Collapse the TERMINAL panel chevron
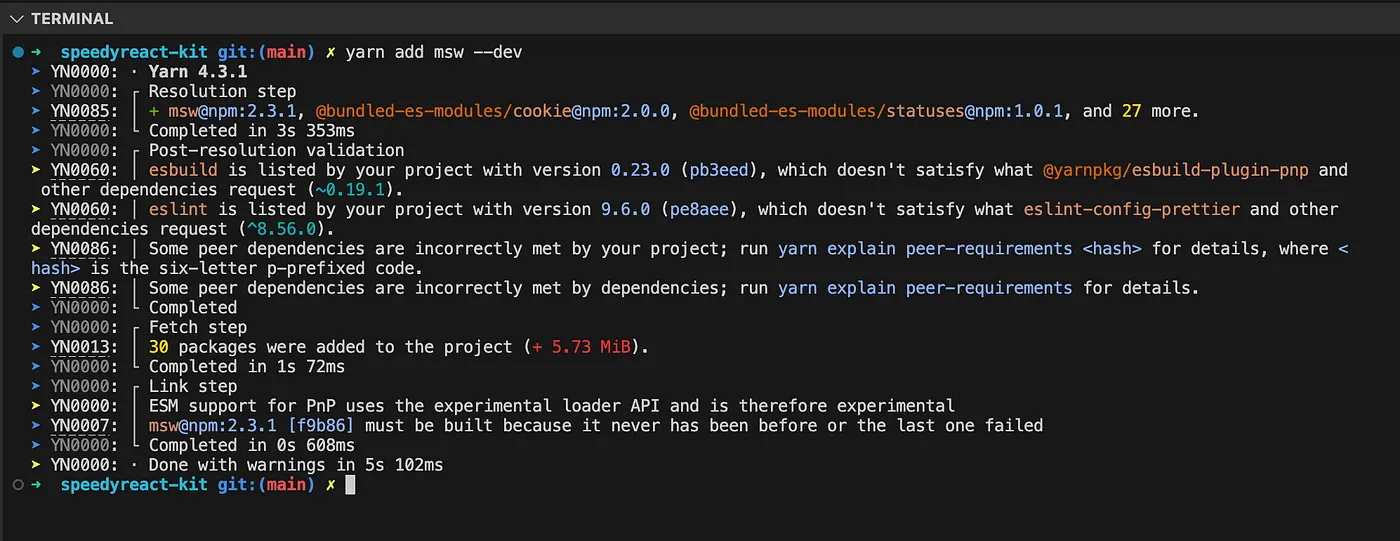Image resolution: width=1400 pixels, height=541 pixels. point(16,19)
